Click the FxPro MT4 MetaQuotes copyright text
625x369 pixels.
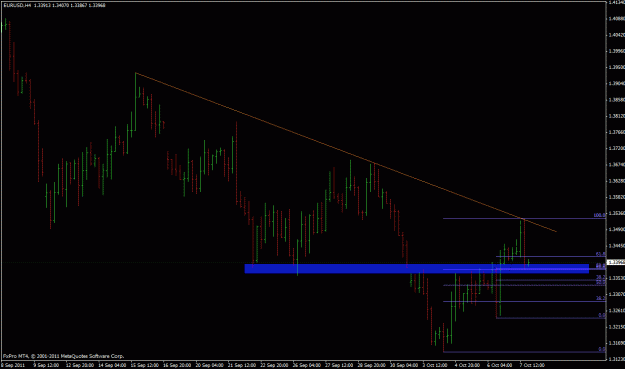63,356
